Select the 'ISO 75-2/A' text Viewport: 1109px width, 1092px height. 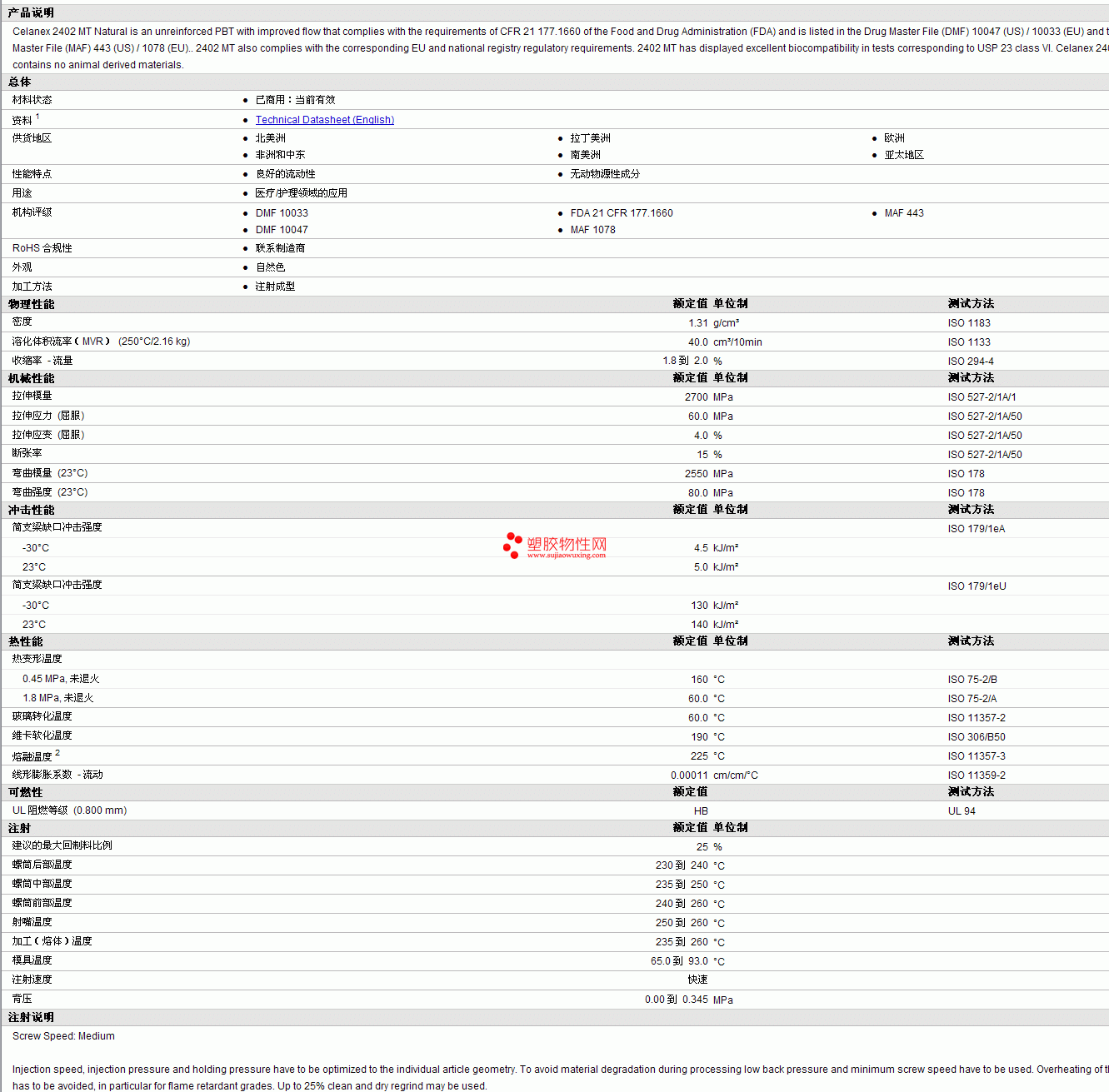(x=972, y=699)
